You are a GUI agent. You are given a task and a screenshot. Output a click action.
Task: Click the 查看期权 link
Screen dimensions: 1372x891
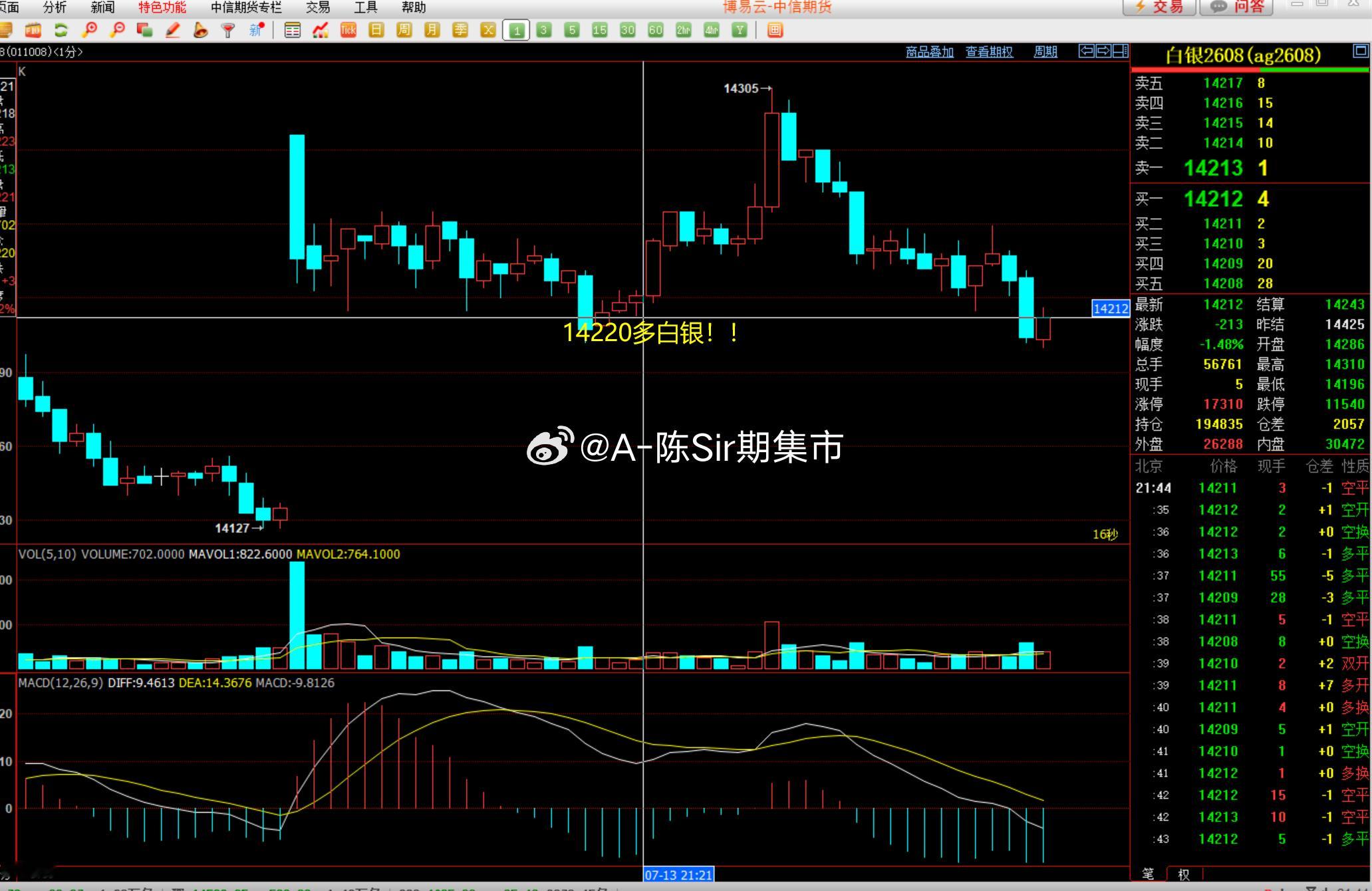click(990, 52)
